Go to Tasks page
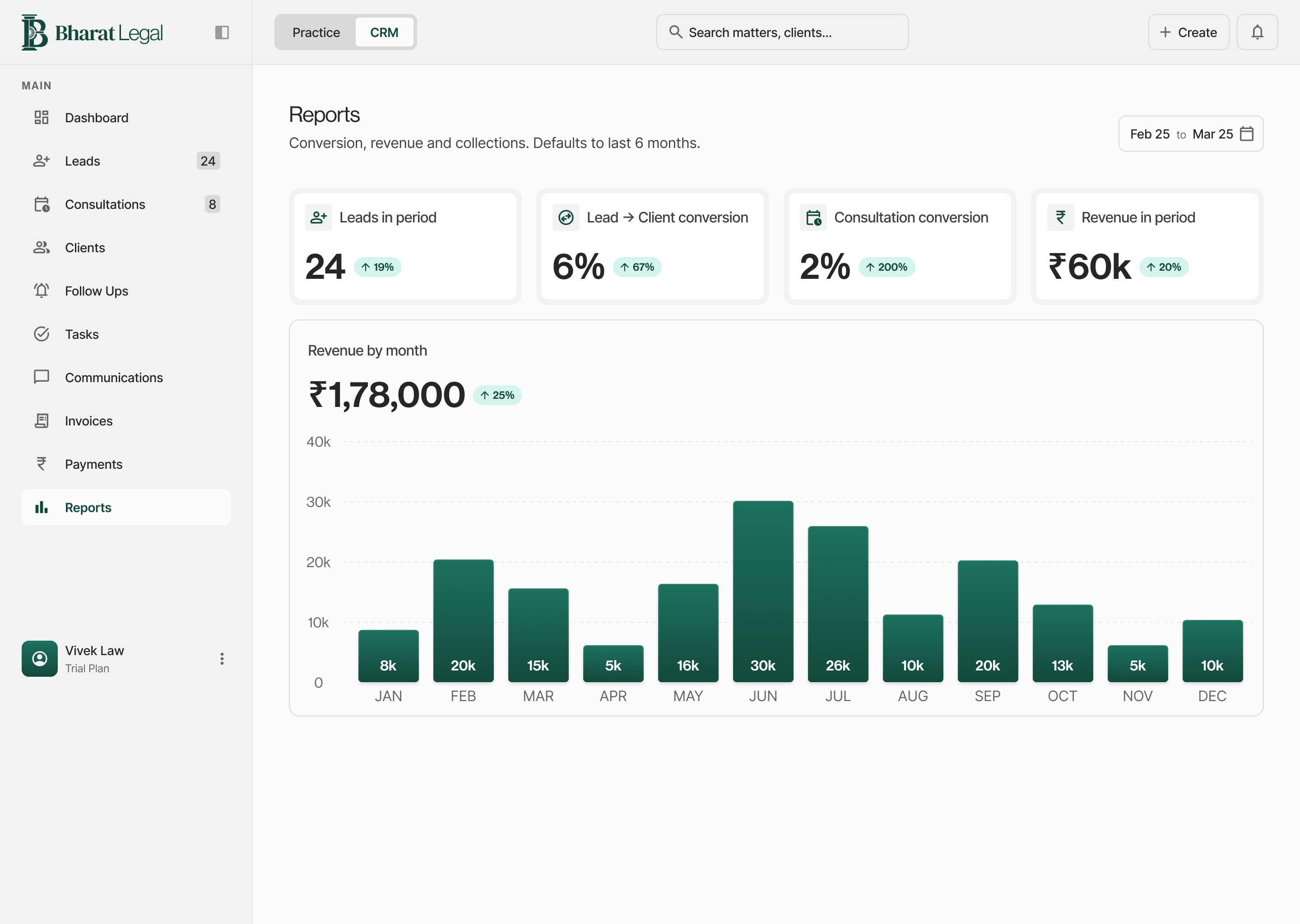 (x=126, y=333)
